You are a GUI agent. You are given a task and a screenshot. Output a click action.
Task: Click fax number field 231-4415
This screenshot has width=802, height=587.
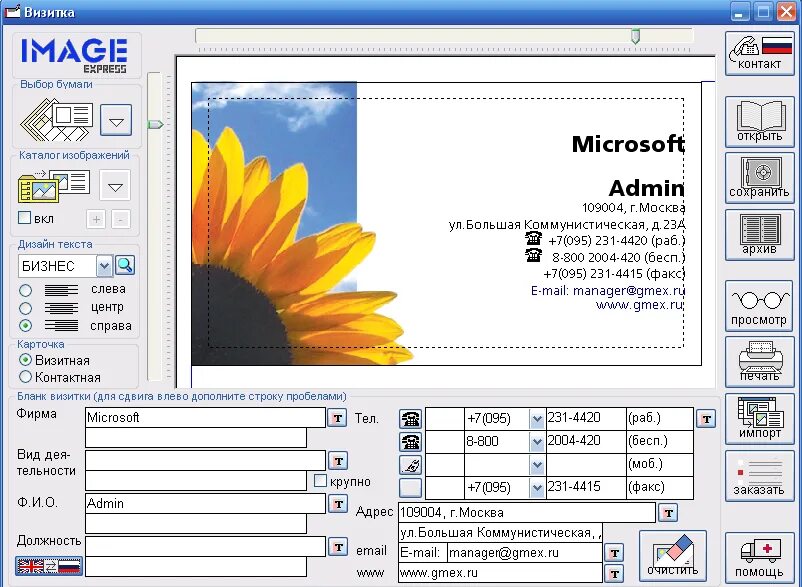pyautogui.click(x=586, y=487)
